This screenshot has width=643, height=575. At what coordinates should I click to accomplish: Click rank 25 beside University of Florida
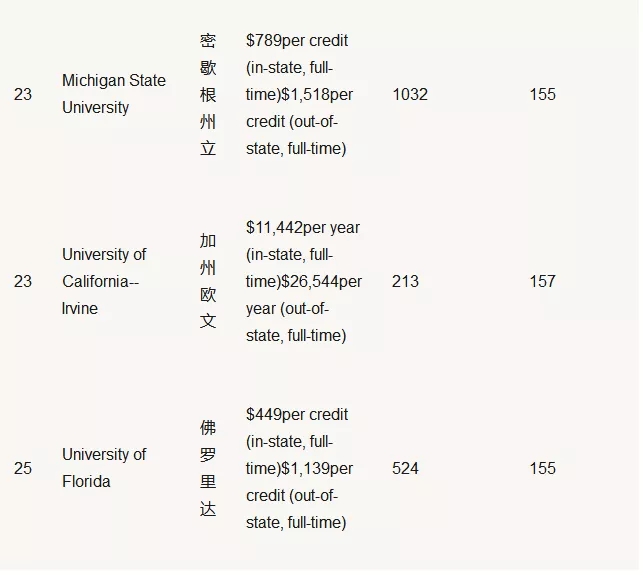(23, 468)
